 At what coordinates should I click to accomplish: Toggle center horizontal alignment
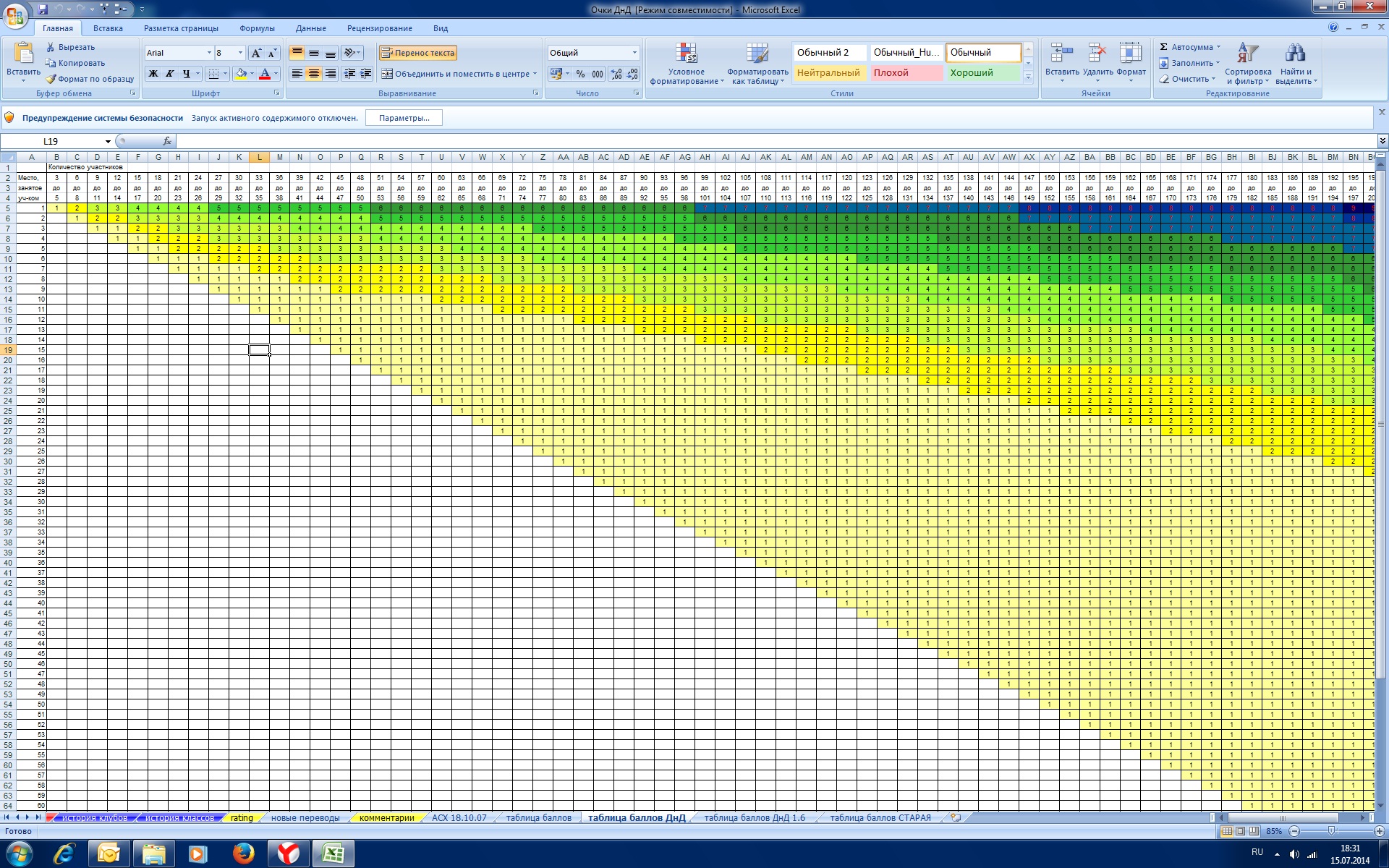pos(313,74)
